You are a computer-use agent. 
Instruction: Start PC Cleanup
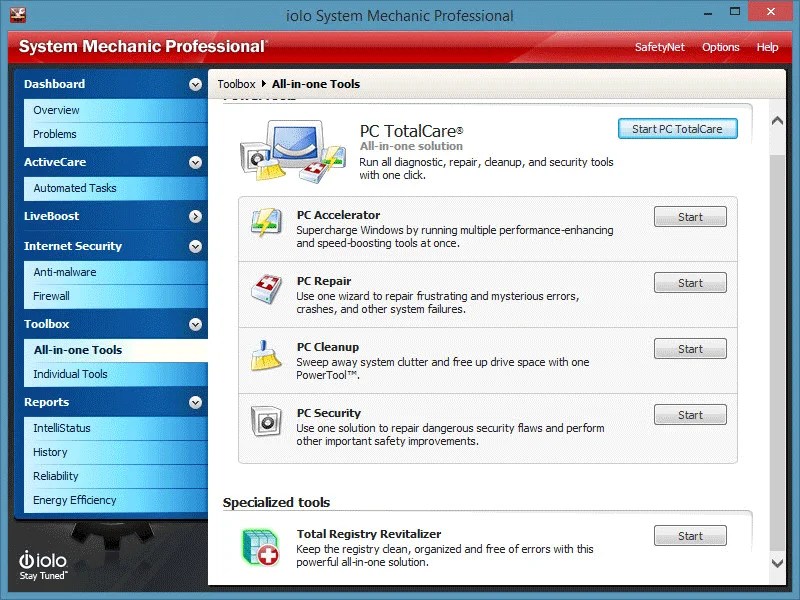point(690,349)
